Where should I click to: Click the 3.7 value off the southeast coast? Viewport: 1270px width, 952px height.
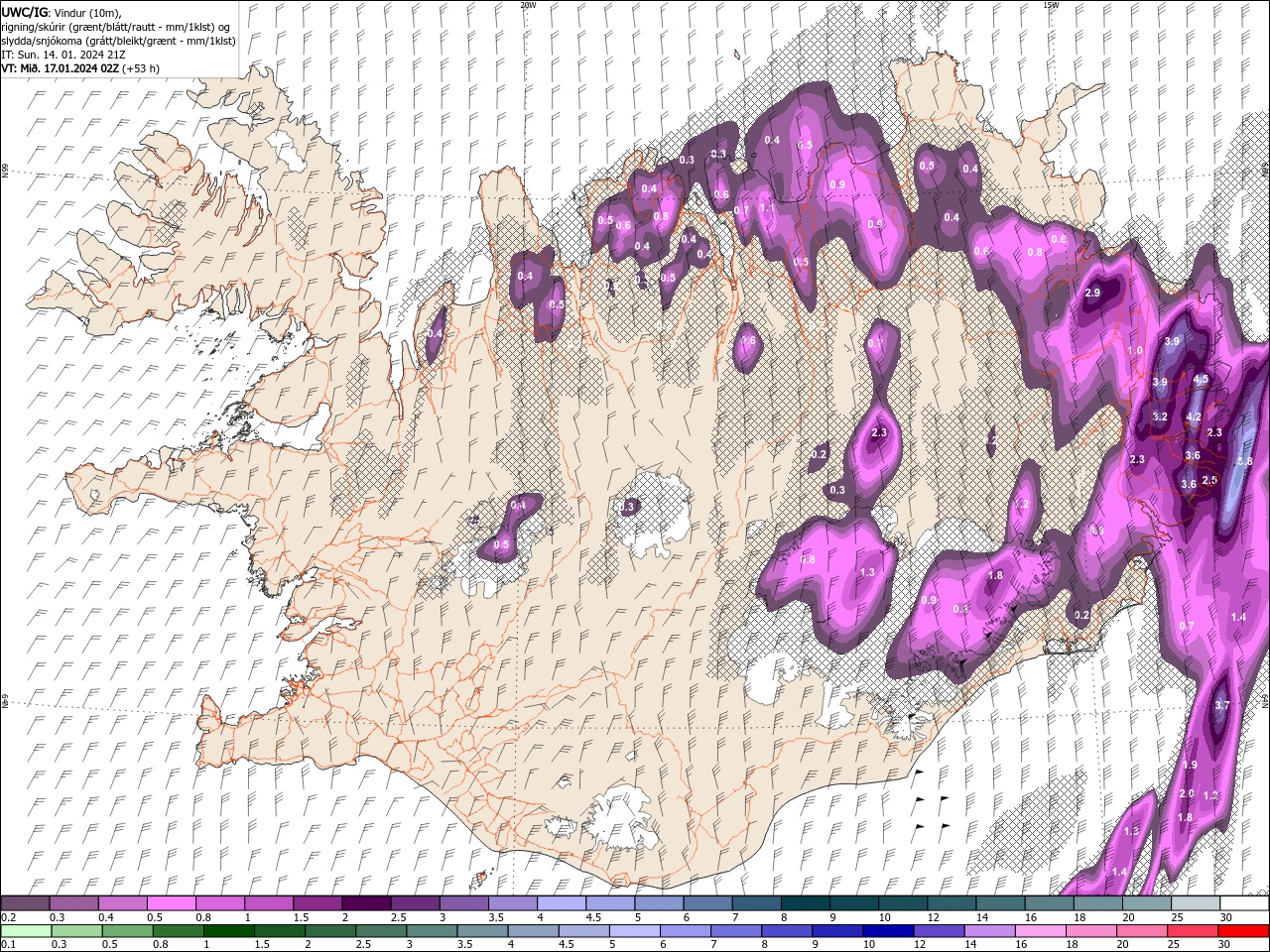point(1221,705)
